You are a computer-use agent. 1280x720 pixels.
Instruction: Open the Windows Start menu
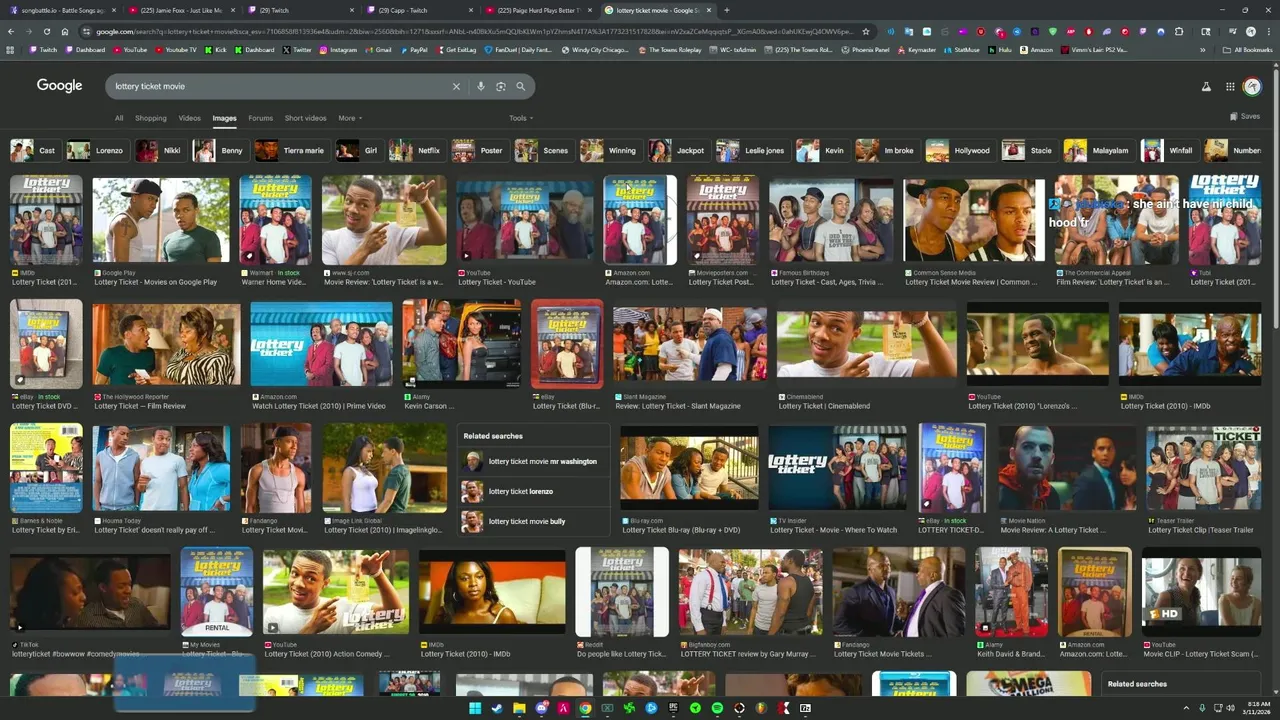point(476,708)
